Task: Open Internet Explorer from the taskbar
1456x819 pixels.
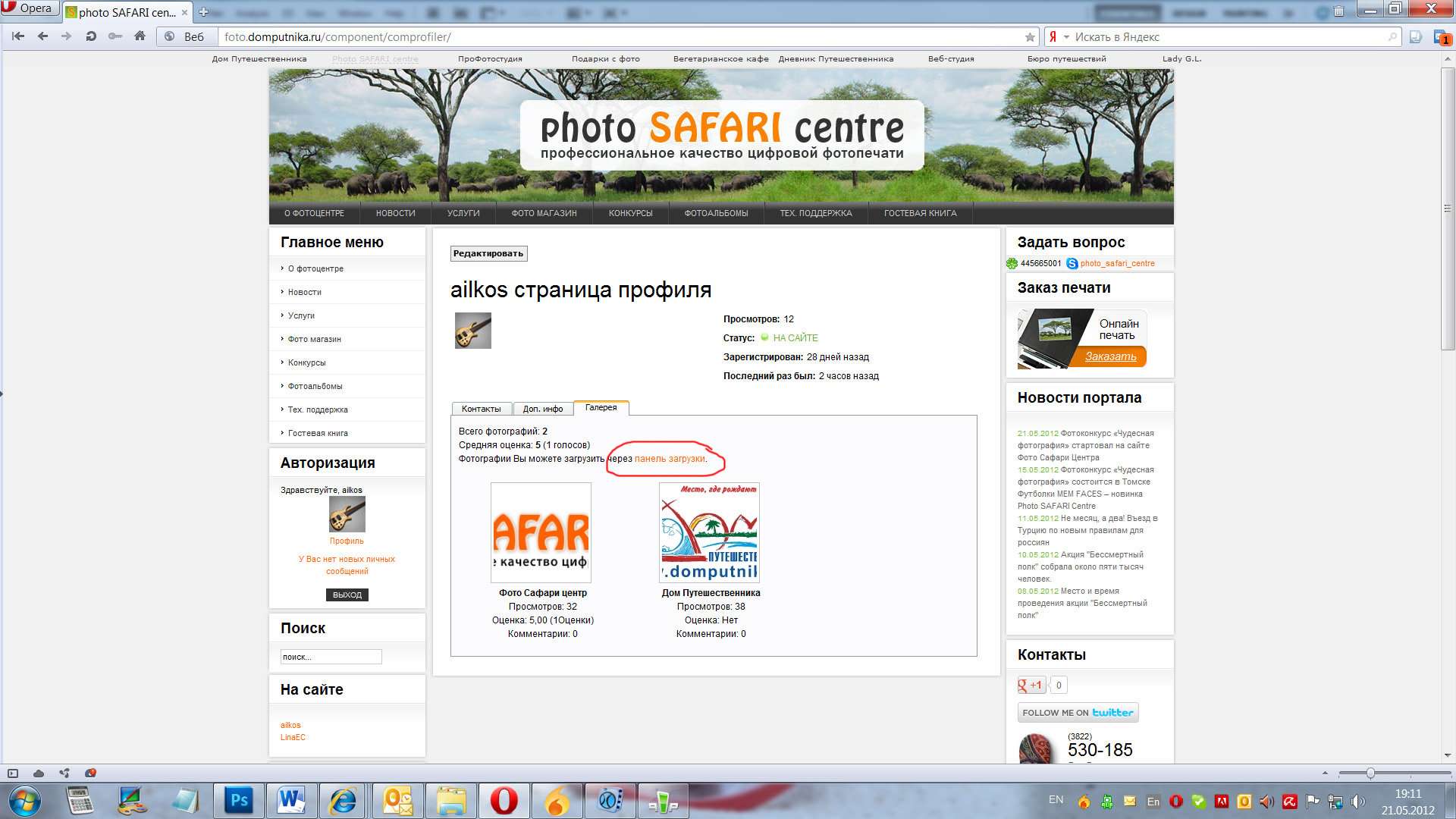Action: point(342,801)
